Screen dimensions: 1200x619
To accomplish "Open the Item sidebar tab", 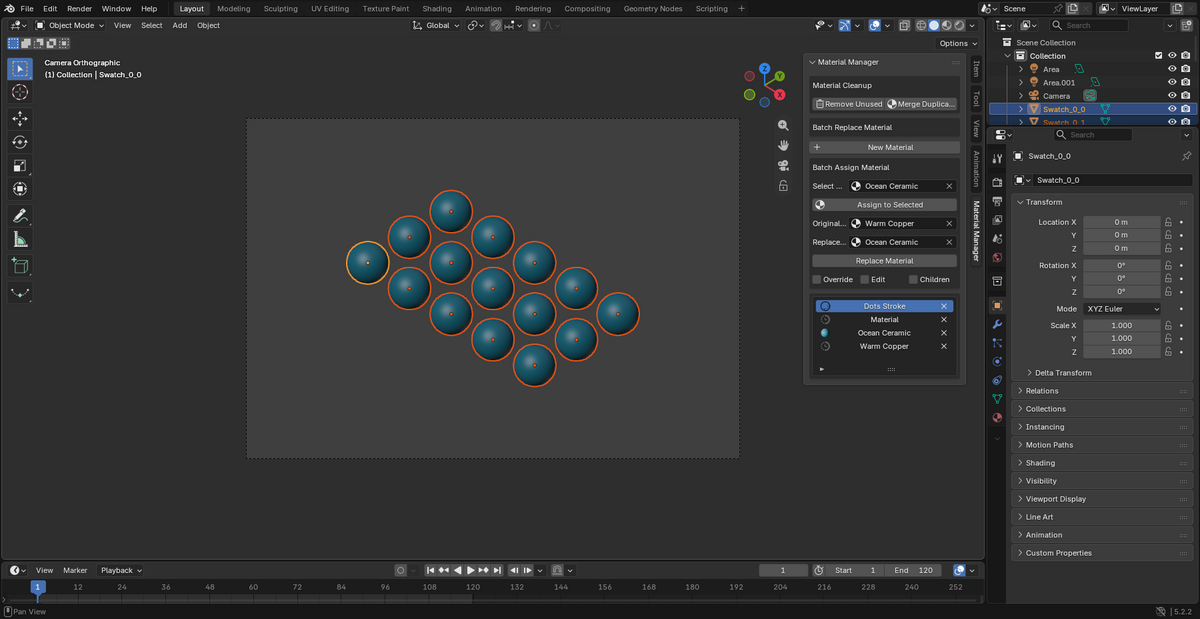I will pos(976,68).
